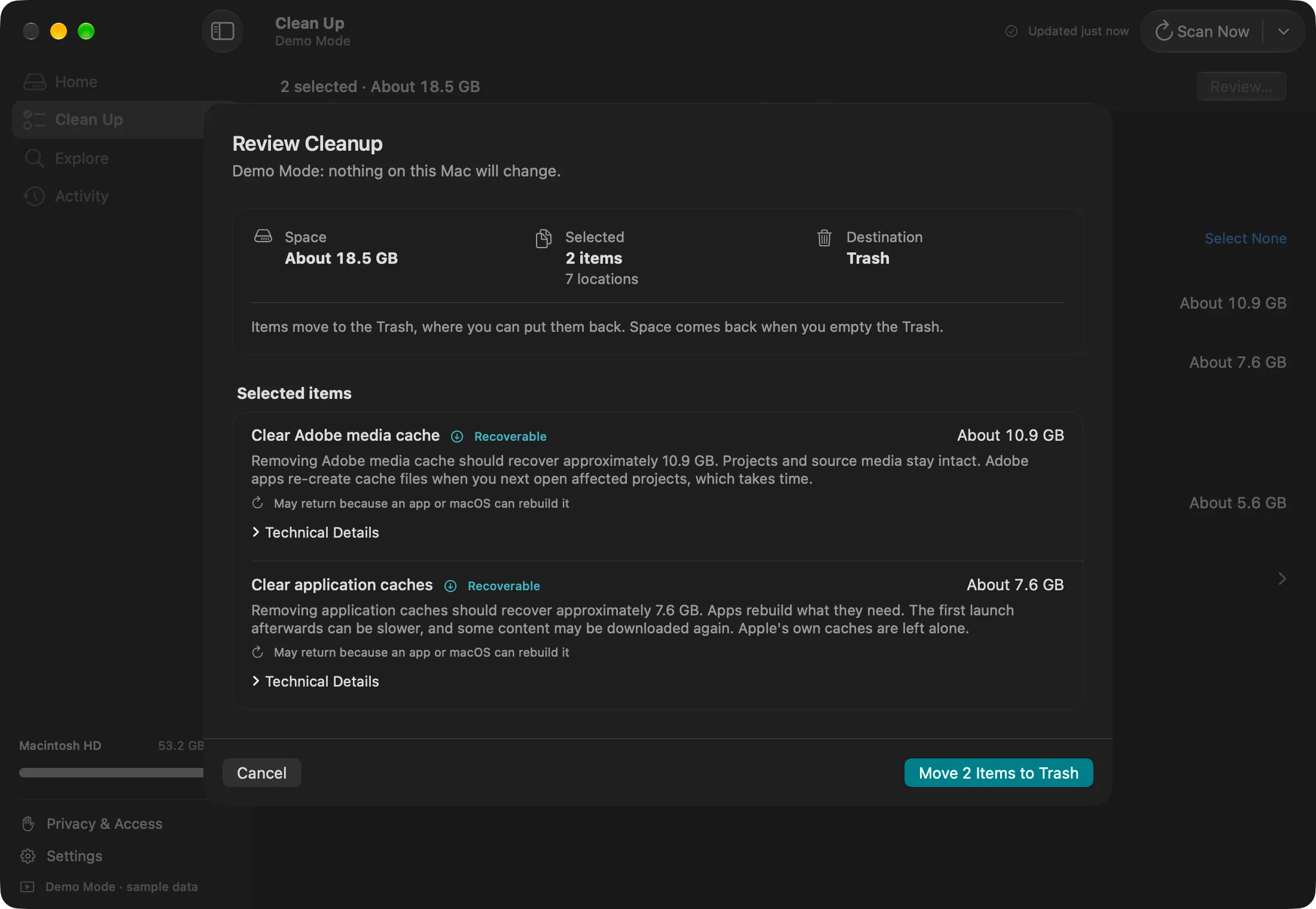Click the Explore magnifier icon

point(34,158)
